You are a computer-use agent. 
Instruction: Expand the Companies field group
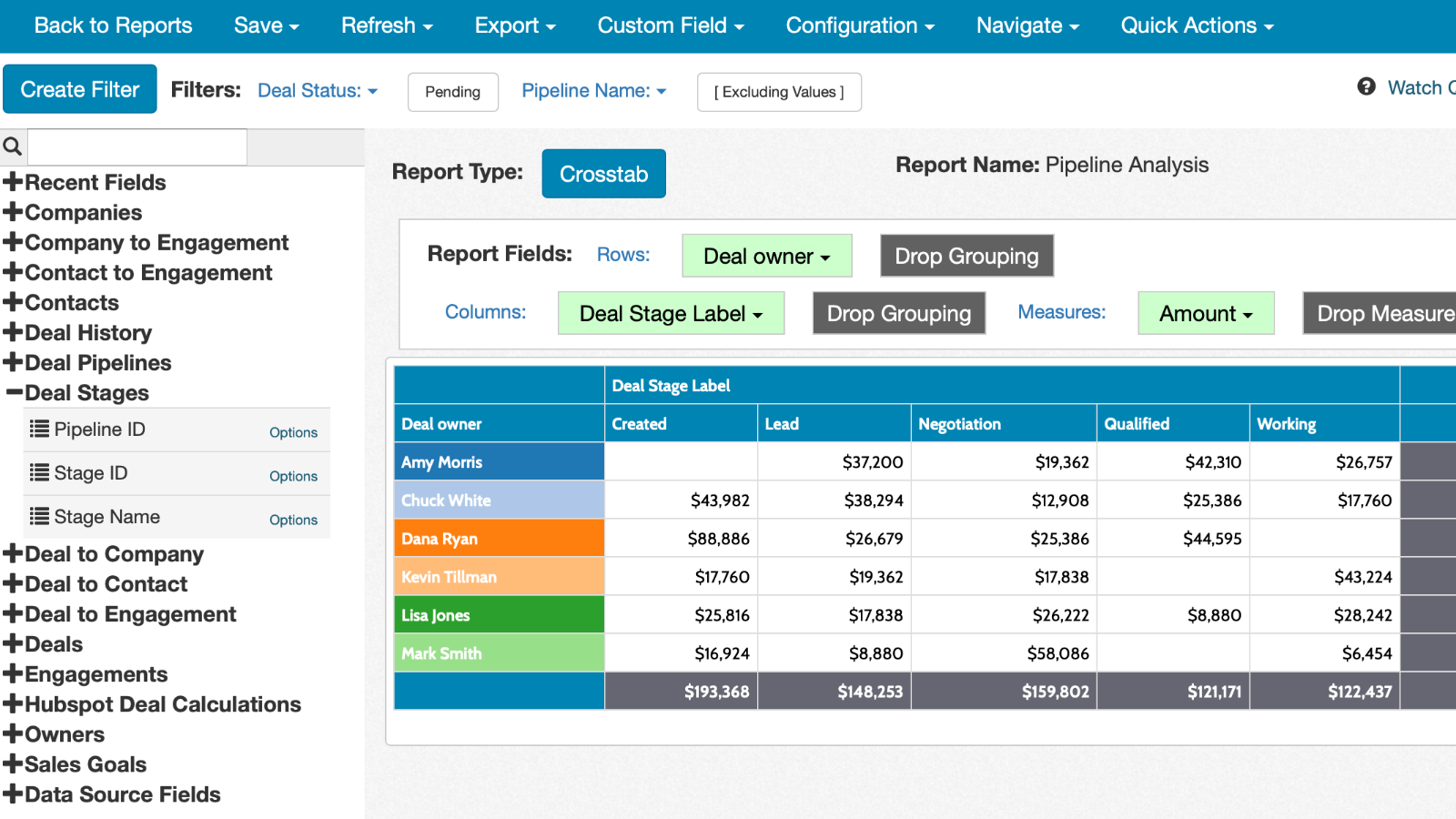point(13,212)
